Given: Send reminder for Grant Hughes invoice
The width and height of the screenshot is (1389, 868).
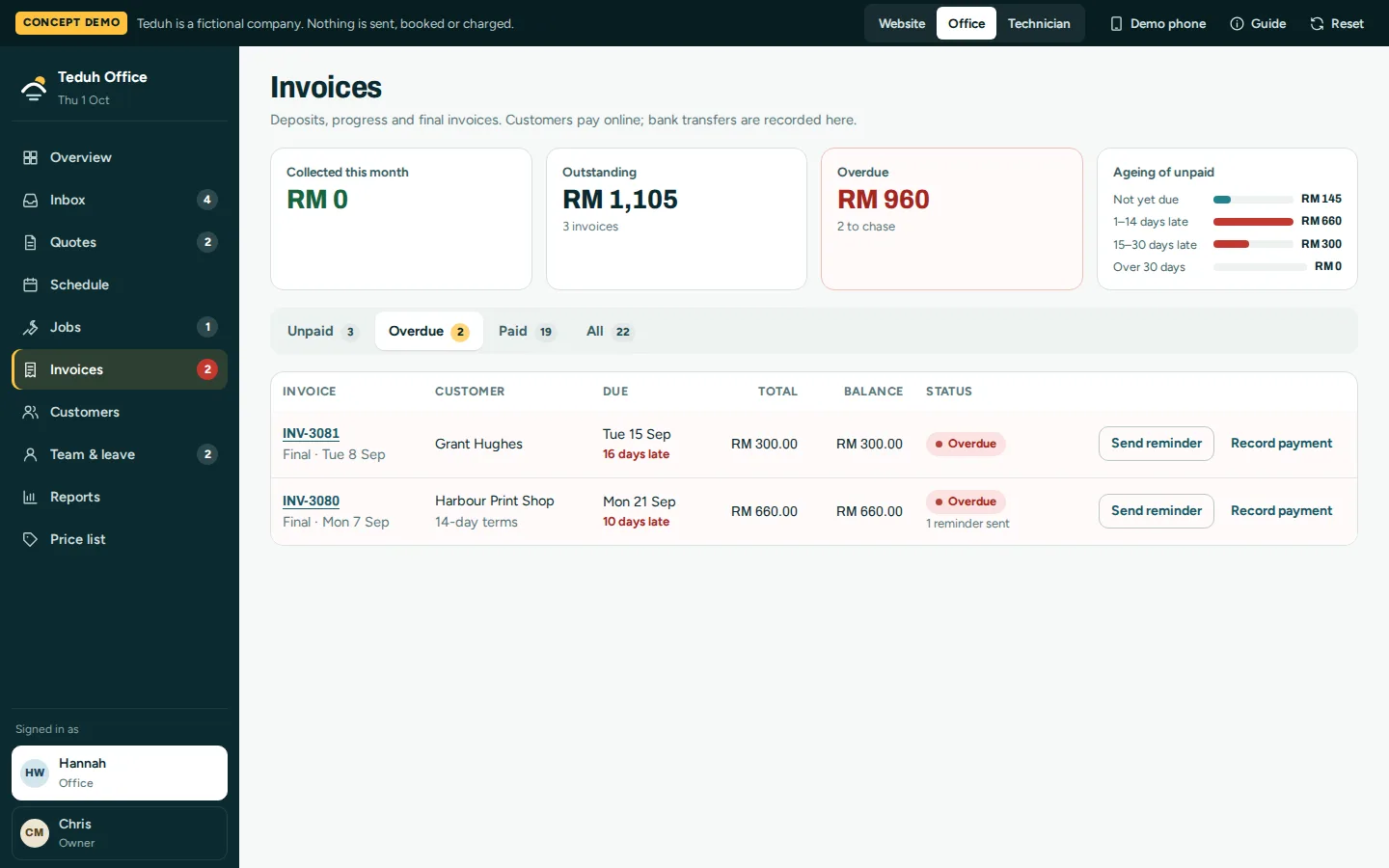Looking at the screenshot, I should click(1157, 444).
